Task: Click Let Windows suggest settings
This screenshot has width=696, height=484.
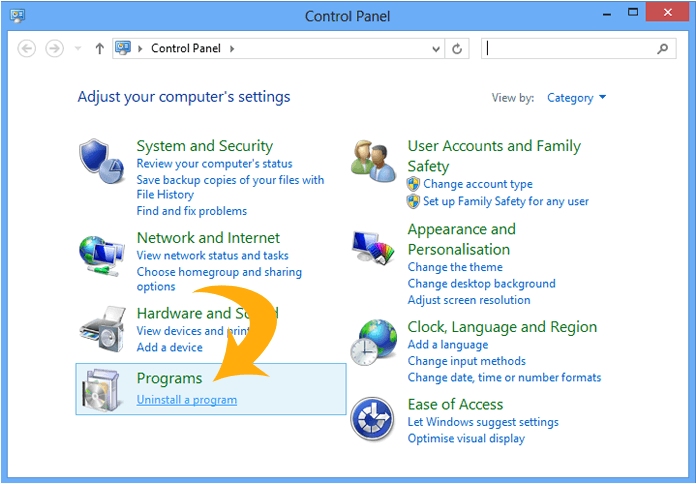Action: [483, 422]
